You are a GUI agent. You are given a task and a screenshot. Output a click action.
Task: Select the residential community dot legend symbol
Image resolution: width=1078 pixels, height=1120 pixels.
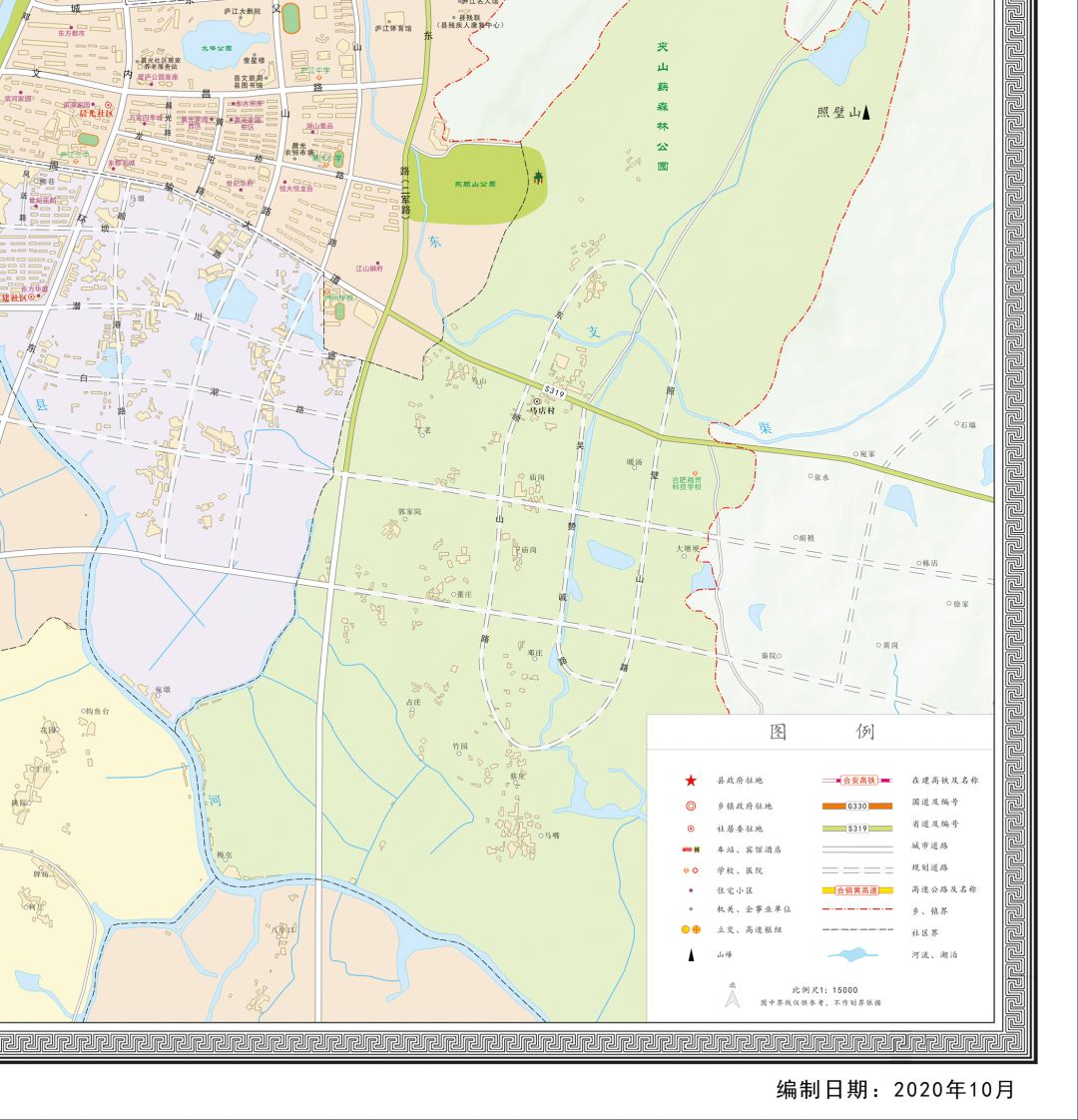coord(691,890)
